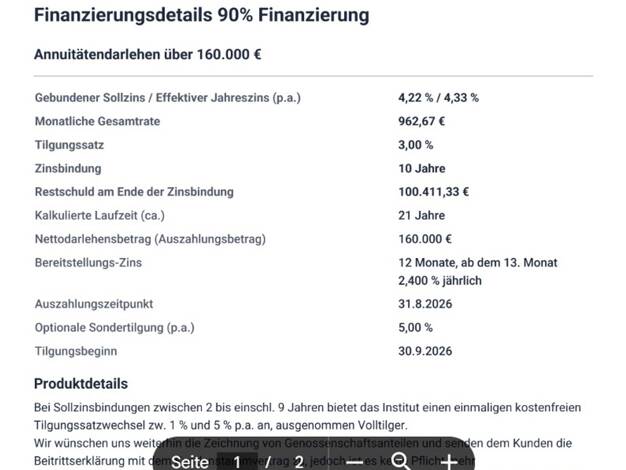
Task: Click the zoom out minus icon
Action: [354, 462]
